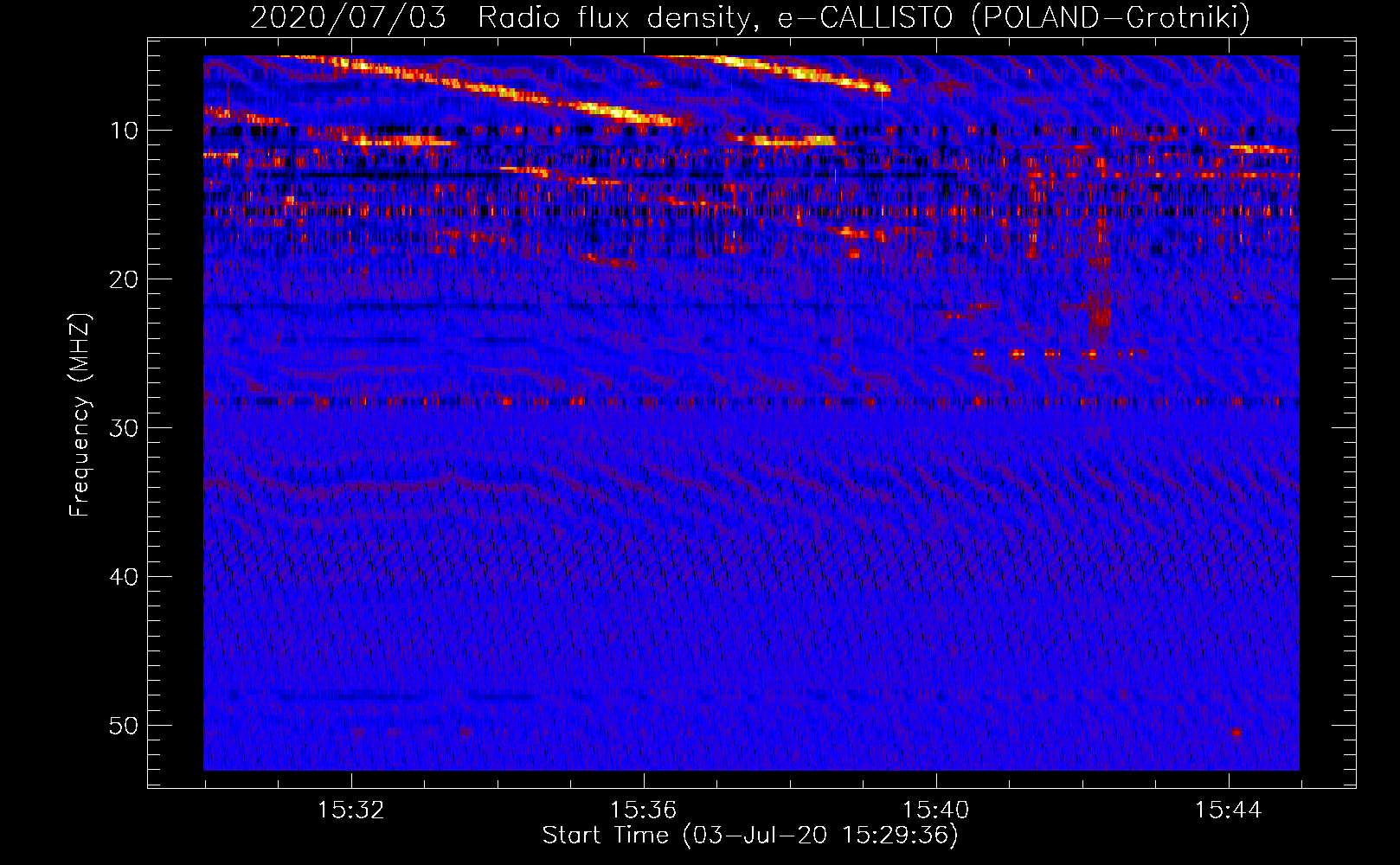Click the Start Time axis label
This screenshot has width=1400, height=865.
750,836
